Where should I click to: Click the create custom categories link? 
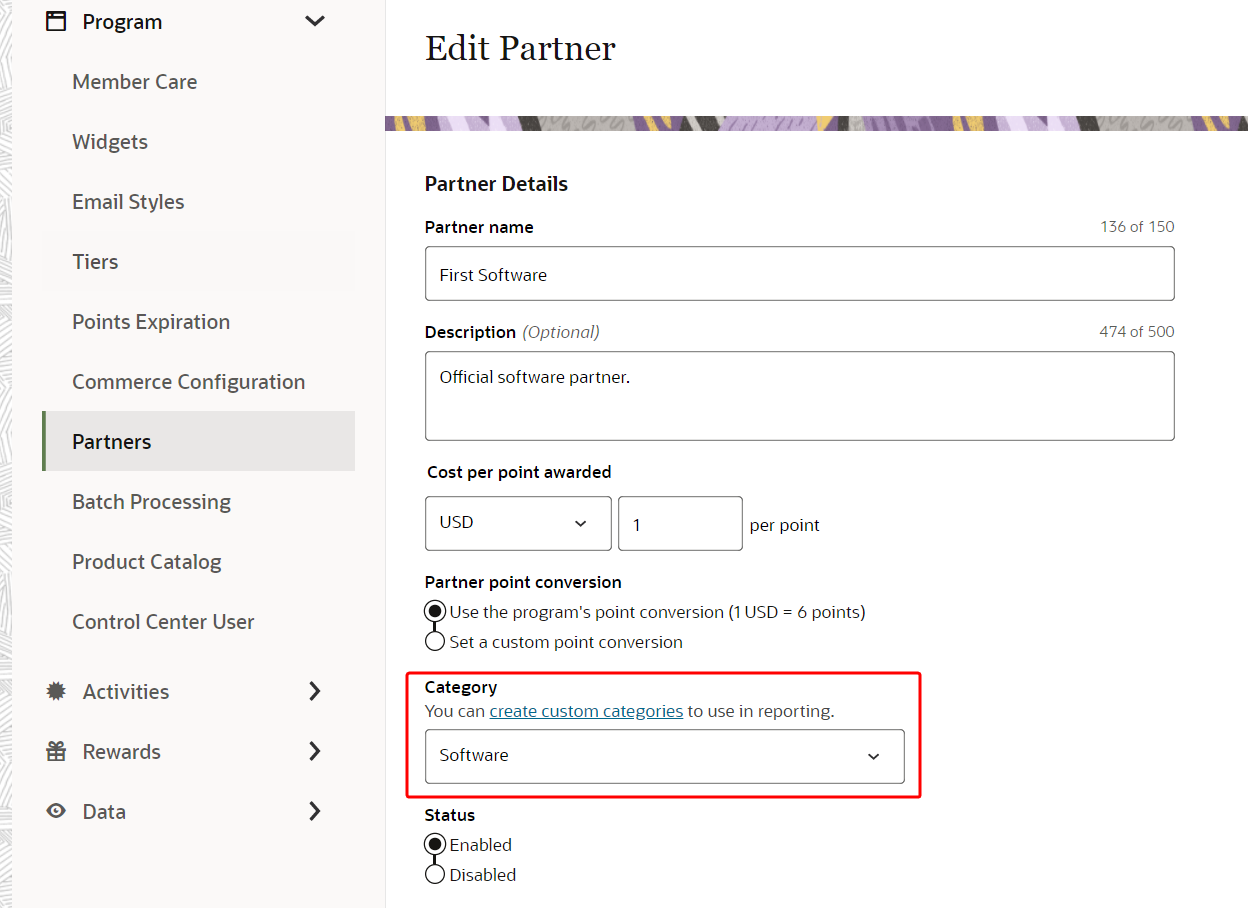(x=586, y=711)
